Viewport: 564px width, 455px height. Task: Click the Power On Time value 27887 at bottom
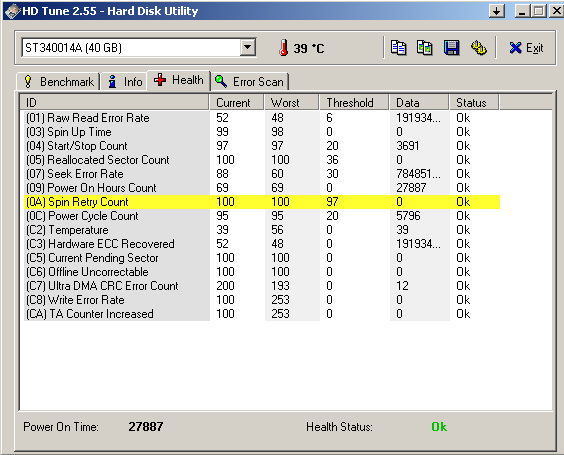pyautogui.click(x=146, y=427)
